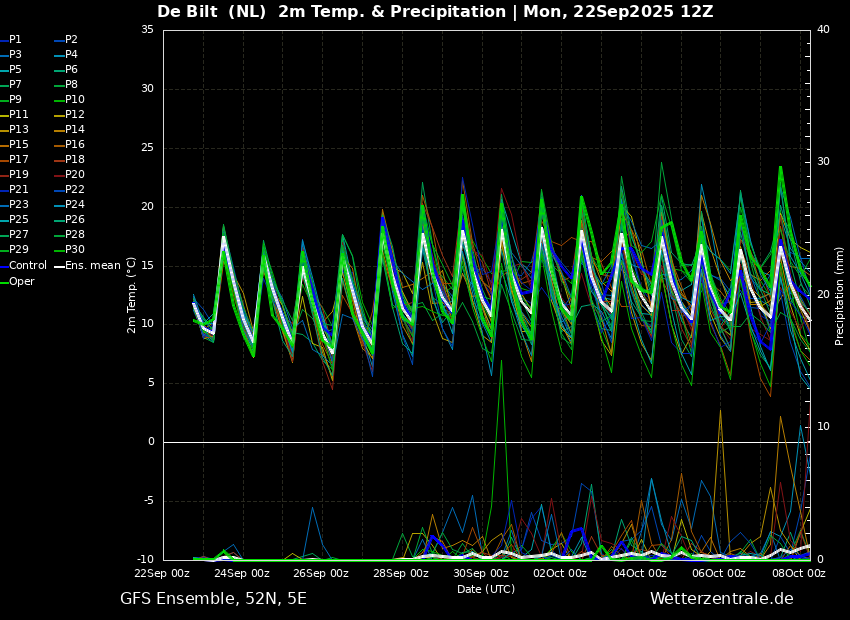Click the 08Oct 00z date tick label

click(x=798, y=574)
